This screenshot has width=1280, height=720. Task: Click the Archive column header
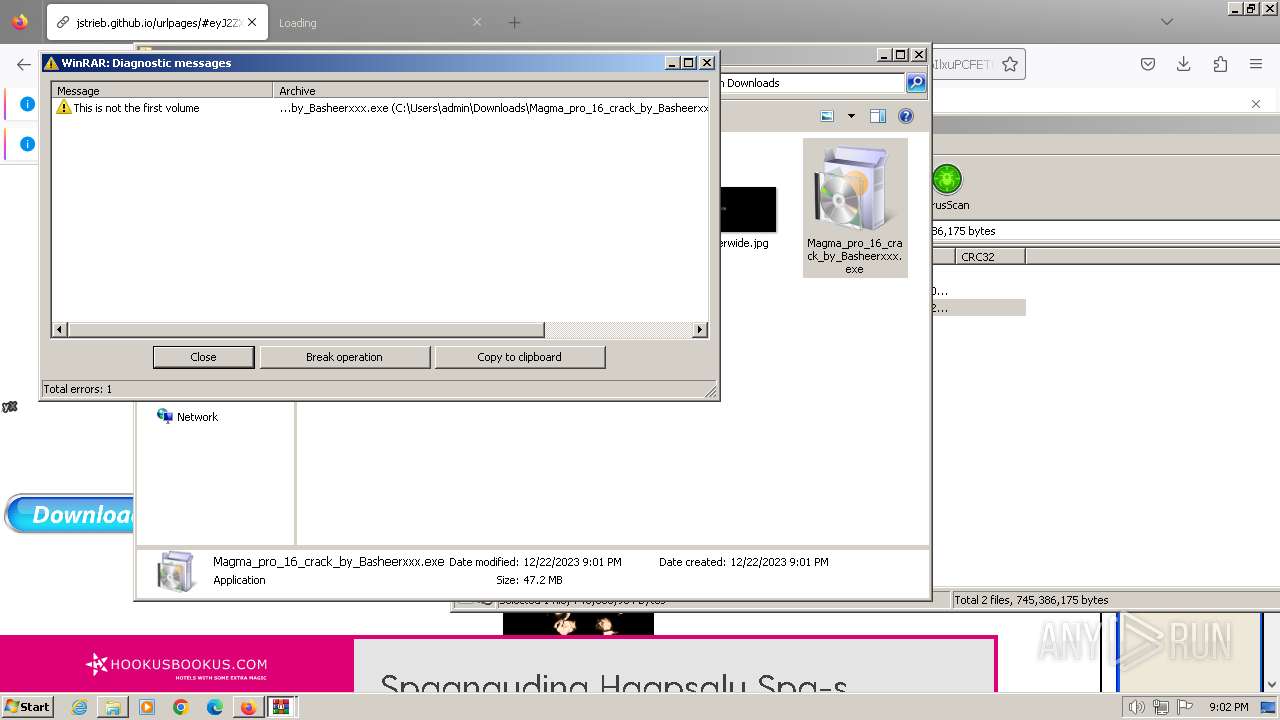point(491,90)
